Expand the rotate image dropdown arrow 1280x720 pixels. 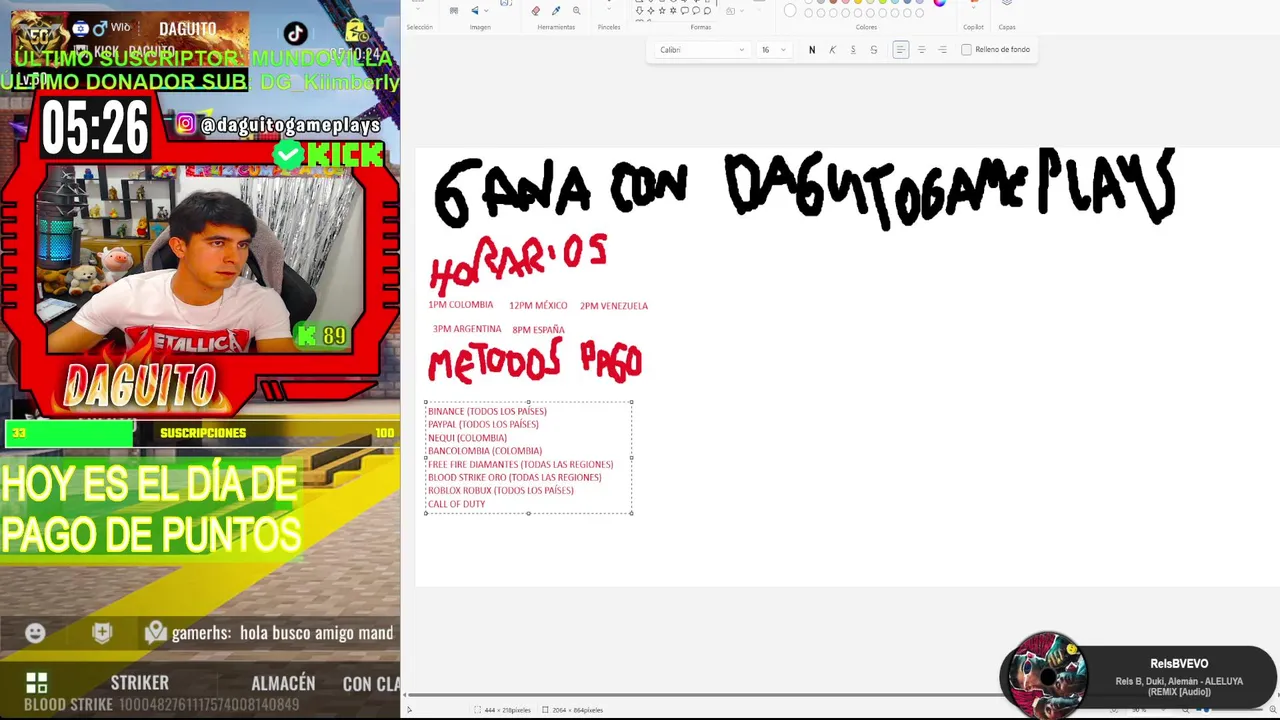click(x=486, y=11)
